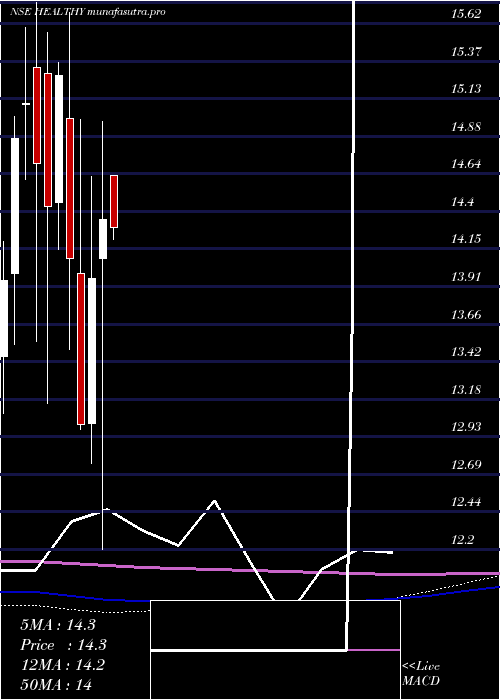Image resolution: width=500 pixels, height=700 pixels.
Task: Click the 14.4 price axis label
Action: [462, 202]
